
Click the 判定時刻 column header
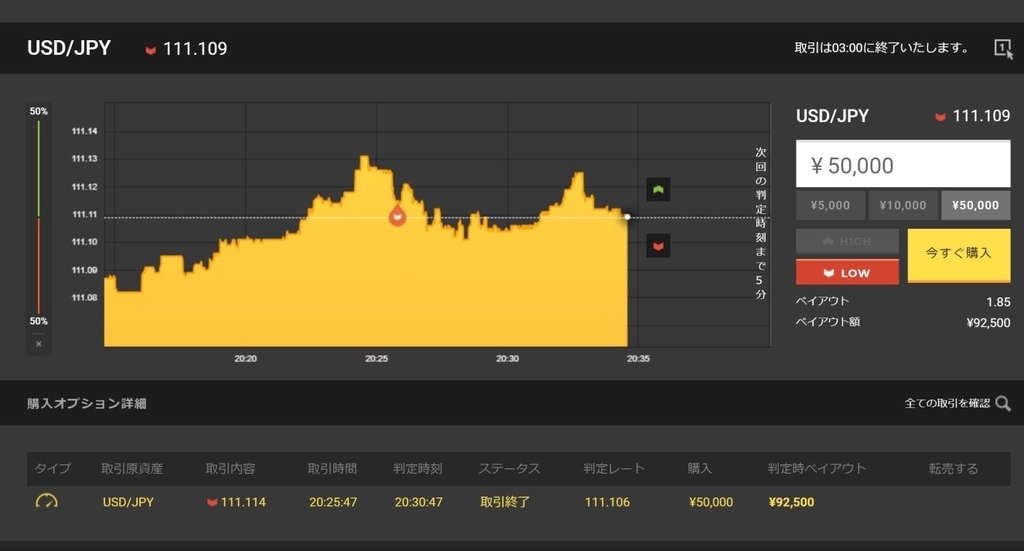tap(418, 468)
